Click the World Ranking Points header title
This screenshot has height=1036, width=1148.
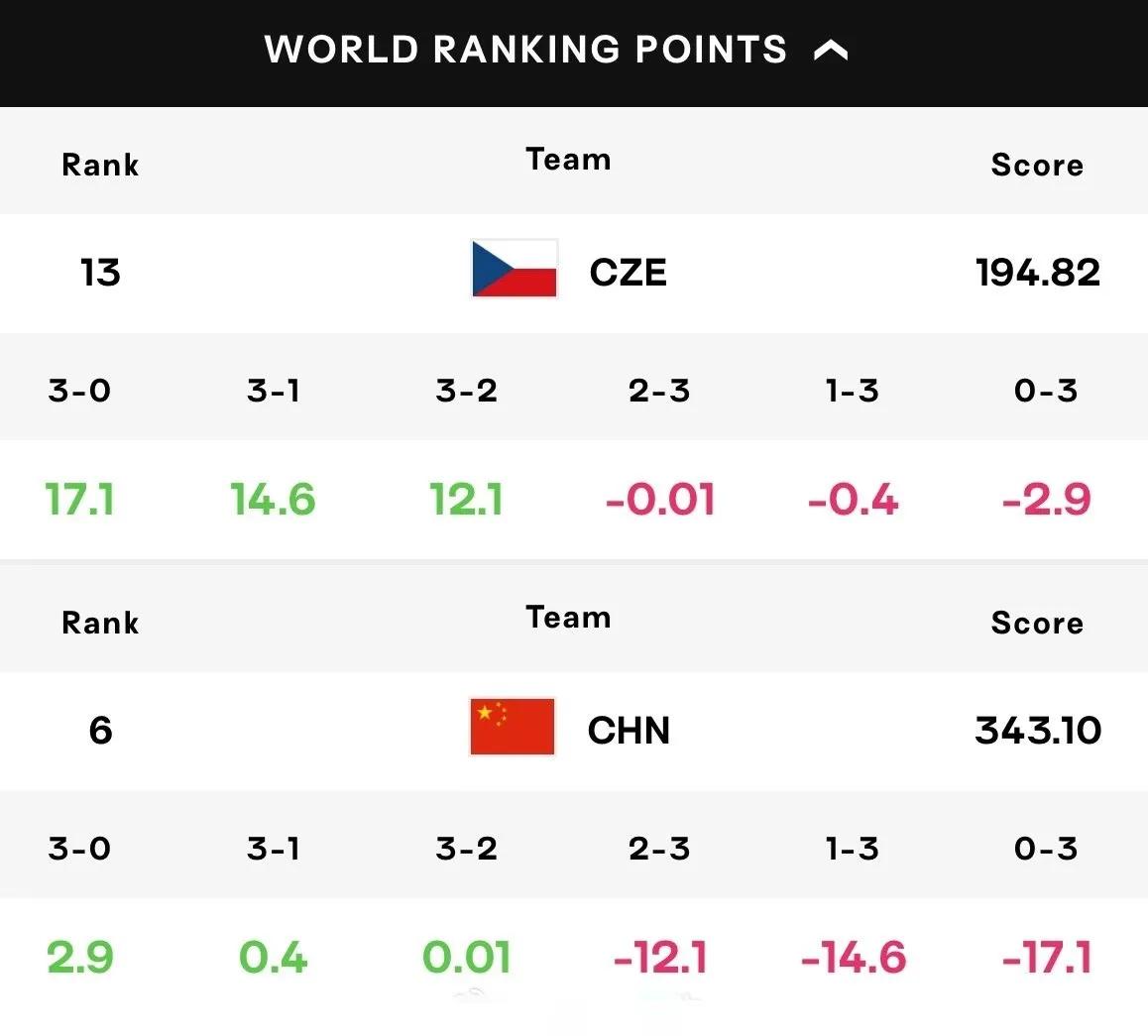tap(525, 50)
